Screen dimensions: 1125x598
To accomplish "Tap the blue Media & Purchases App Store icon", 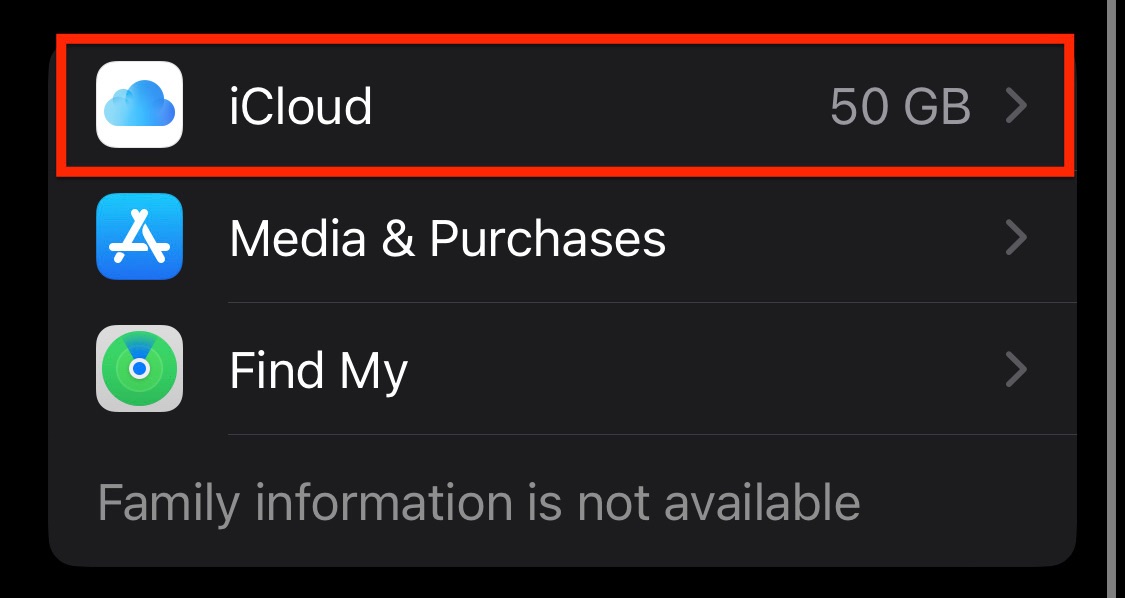I will [x=140, y=237].
